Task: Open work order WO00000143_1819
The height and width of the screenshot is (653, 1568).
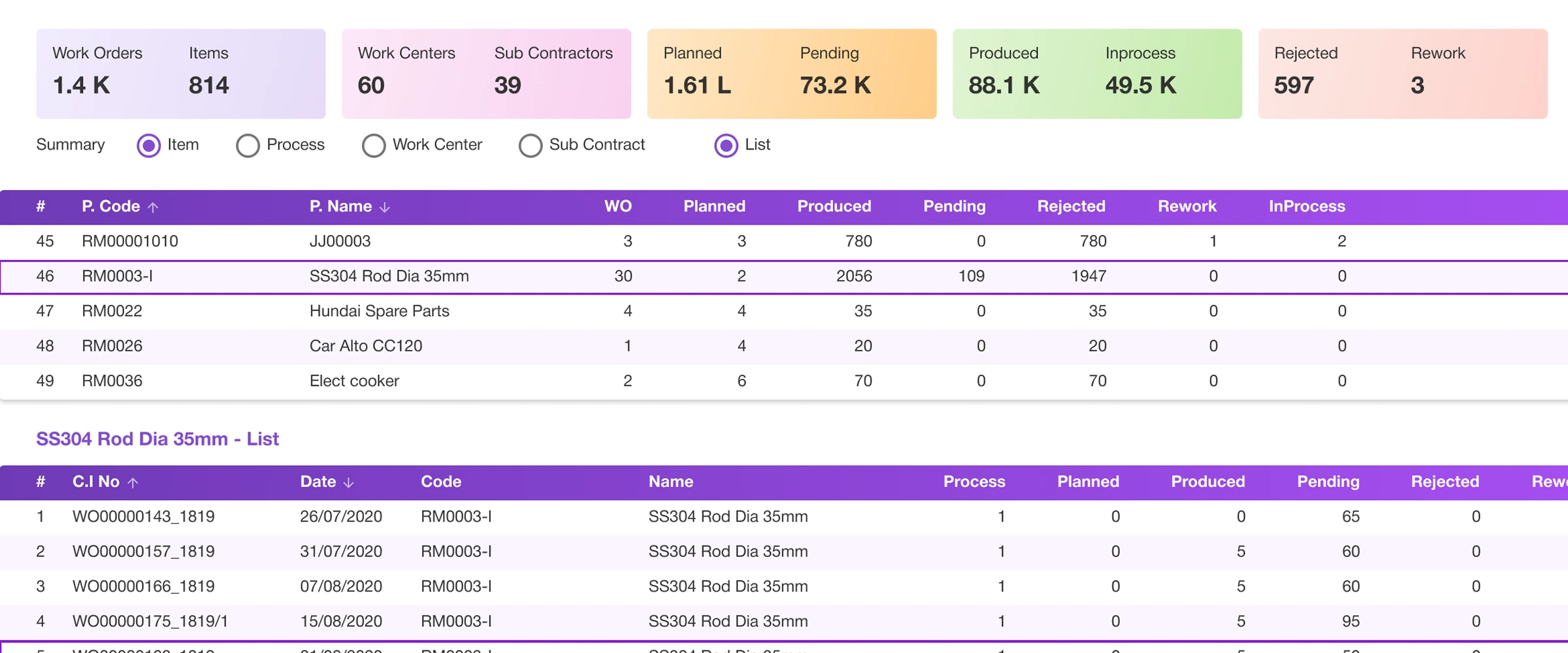Action: 144,517
